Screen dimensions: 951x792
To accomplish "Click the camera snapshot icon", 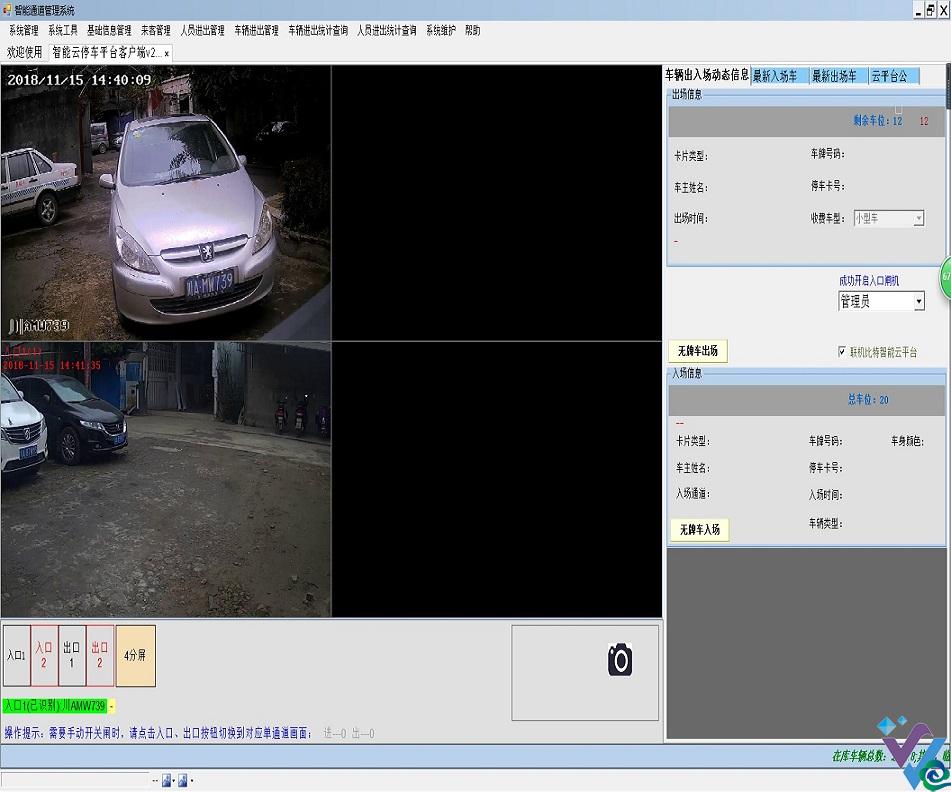I will 620,660.
